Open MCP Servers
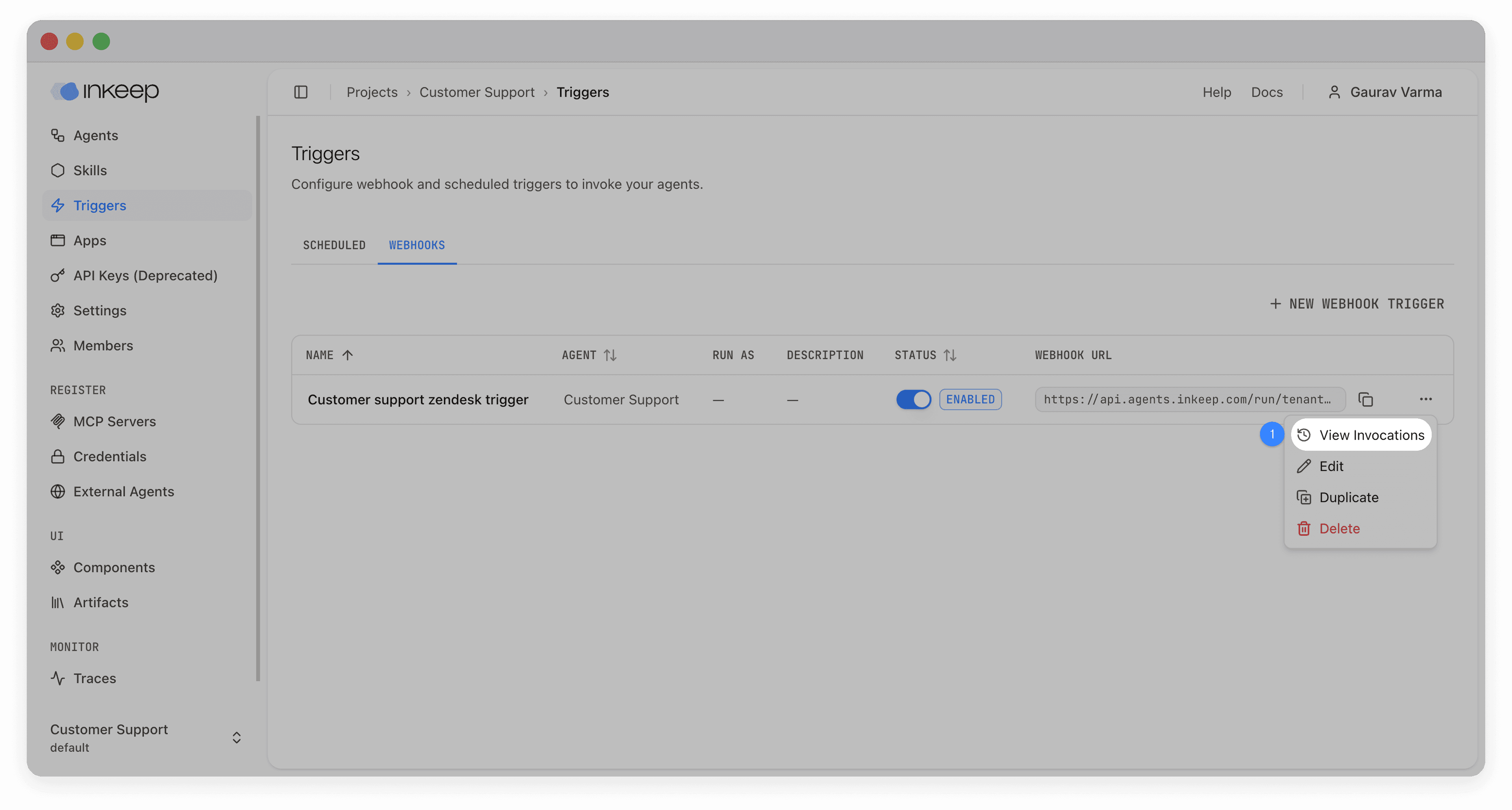The height and width of the screenshot is (810, 1512). (147, 421)
